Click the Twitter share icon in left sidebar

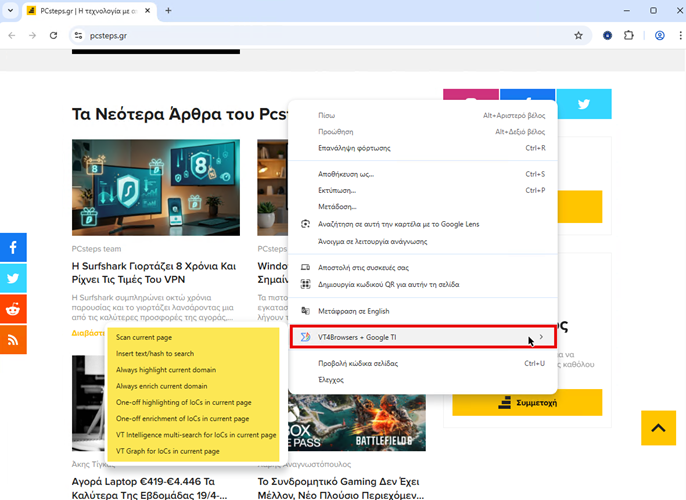pyautogui.click(x=13, y=278)
